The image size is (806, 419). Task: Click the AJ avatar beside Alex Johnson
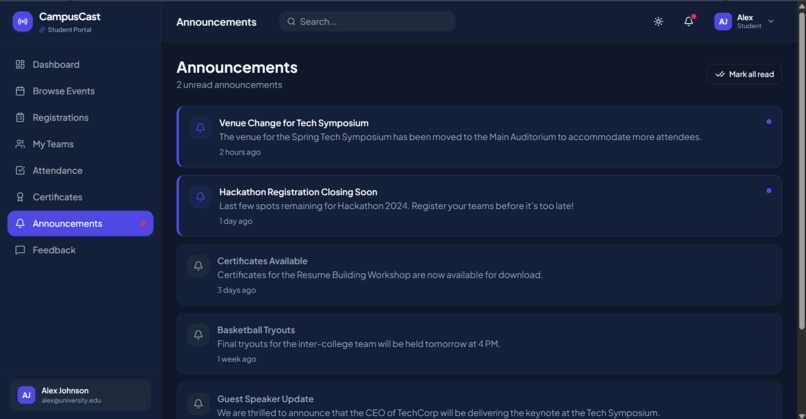click(26, 395)
